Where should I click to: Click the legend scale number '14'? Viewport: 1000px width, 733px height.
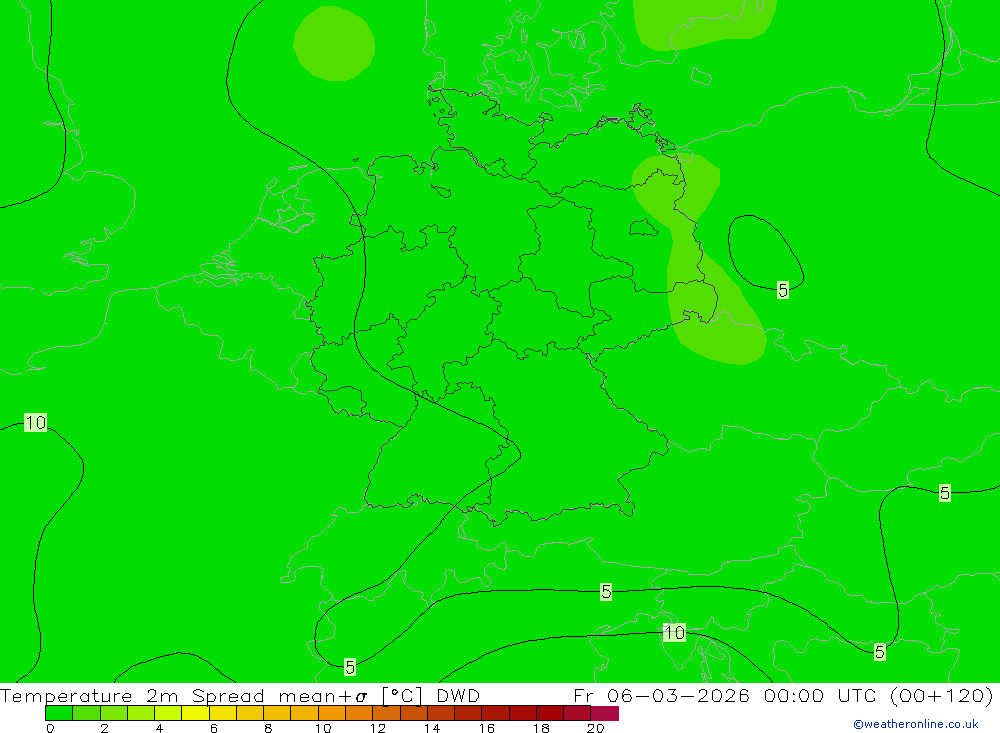(x=432, y=728)
